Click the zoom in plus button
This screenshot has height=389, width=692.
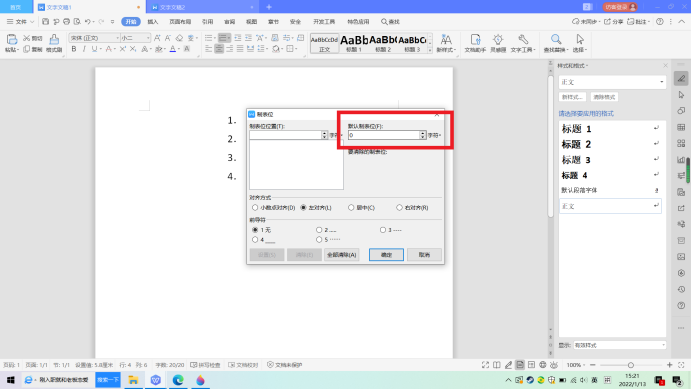pyautogui.click(x=669, y=365)
